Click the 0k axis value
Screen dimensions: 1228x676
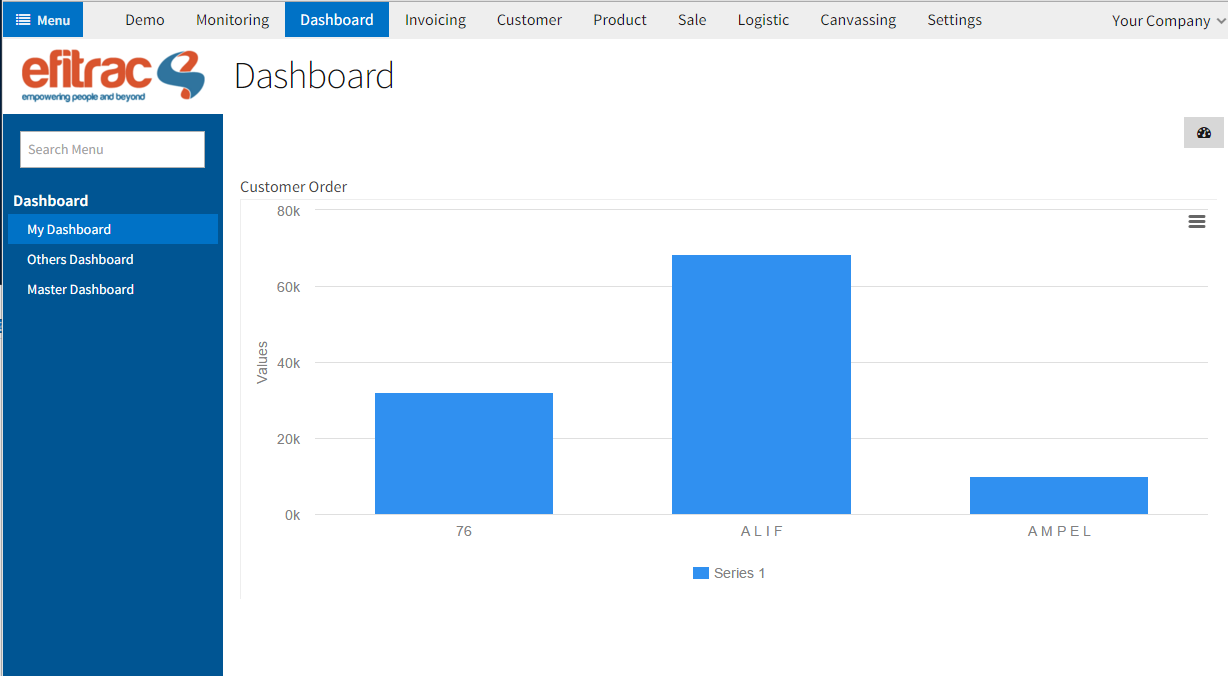pos(292,515)
